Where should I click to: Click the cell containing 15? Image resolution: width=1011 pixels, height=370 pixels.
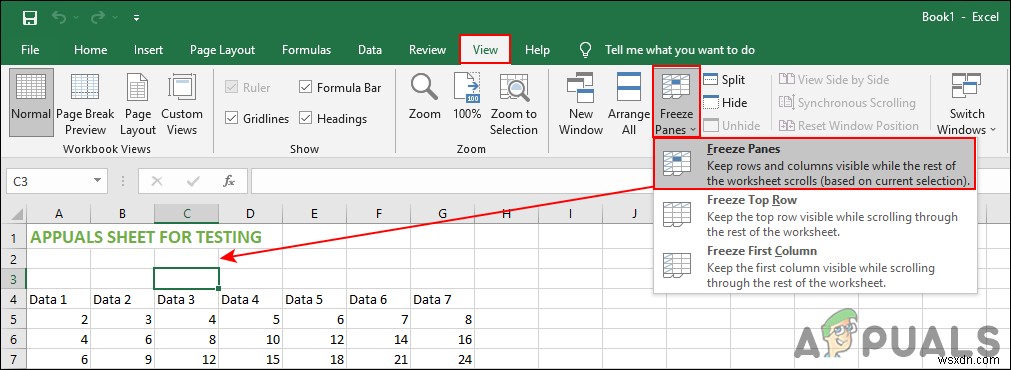[x=250, y=360]
